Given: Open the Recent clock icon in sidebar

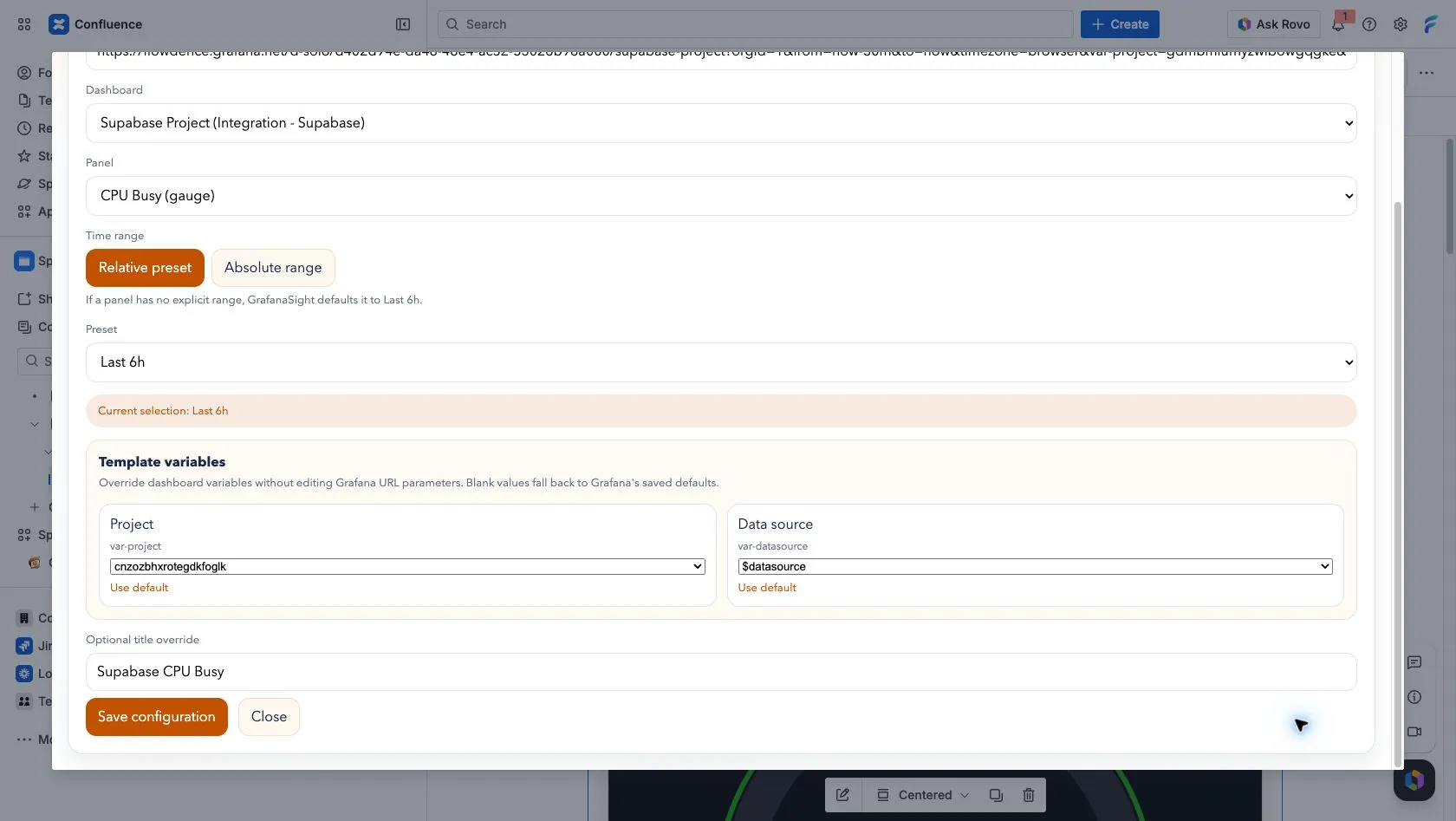Looking at the screenshot, I should pos(24,128).
